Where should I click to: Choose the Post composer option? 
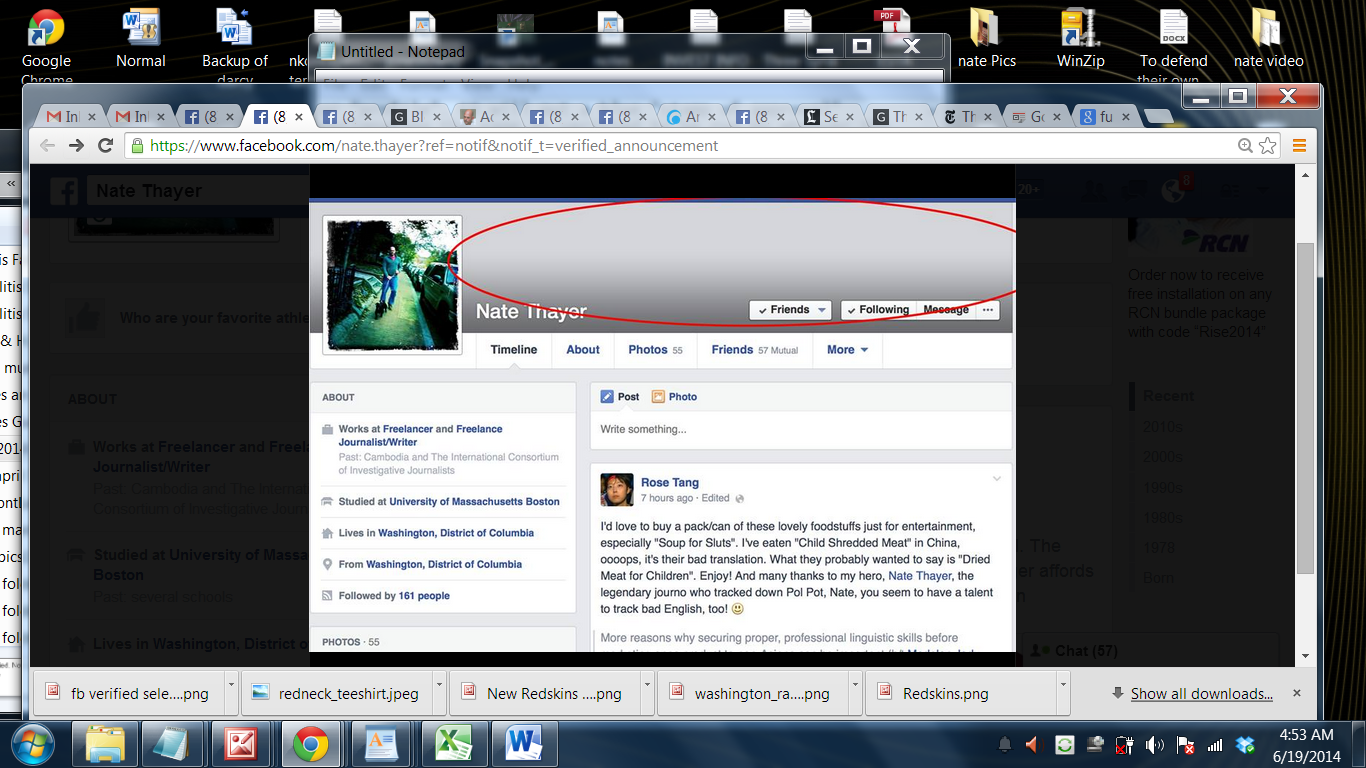[x=620, y=397]
